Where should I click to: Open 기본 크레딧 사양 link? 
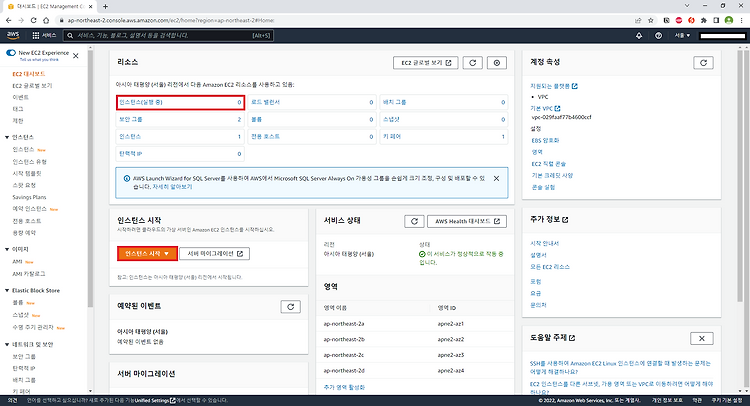click(x=552, y=176)
